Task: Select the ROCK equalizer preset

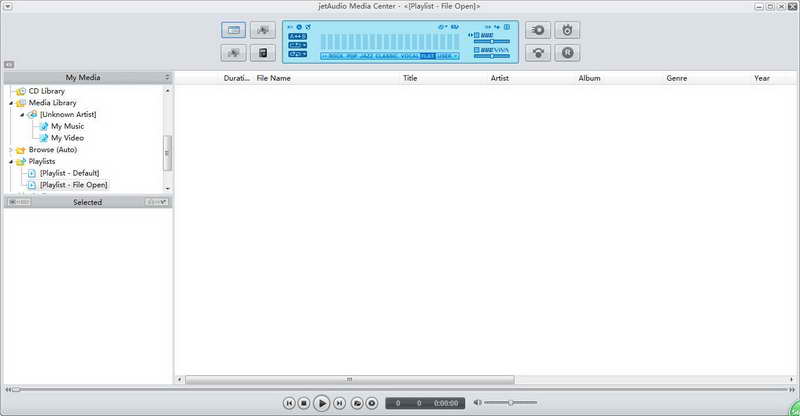Action: (337, 56)
